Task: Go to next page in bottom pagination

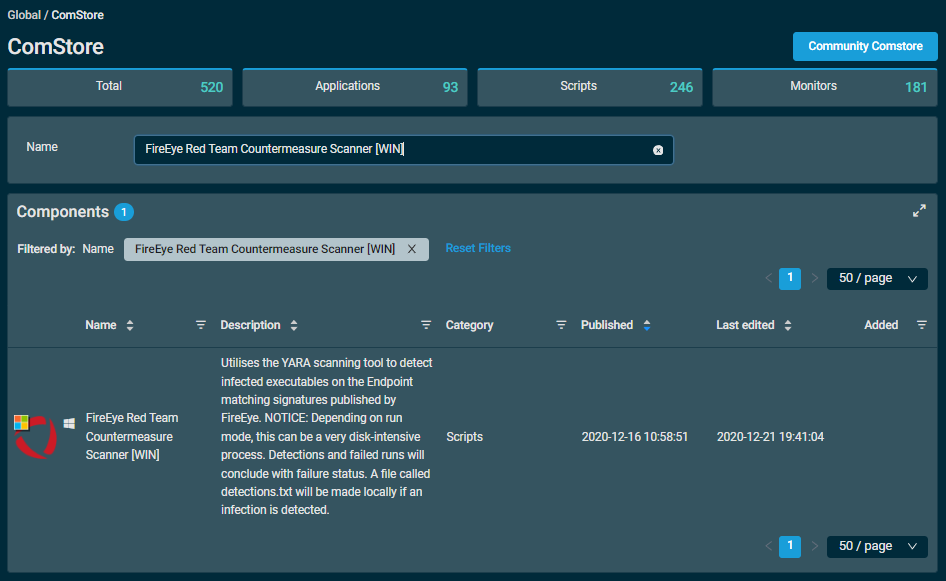Action: pos(814,546)
